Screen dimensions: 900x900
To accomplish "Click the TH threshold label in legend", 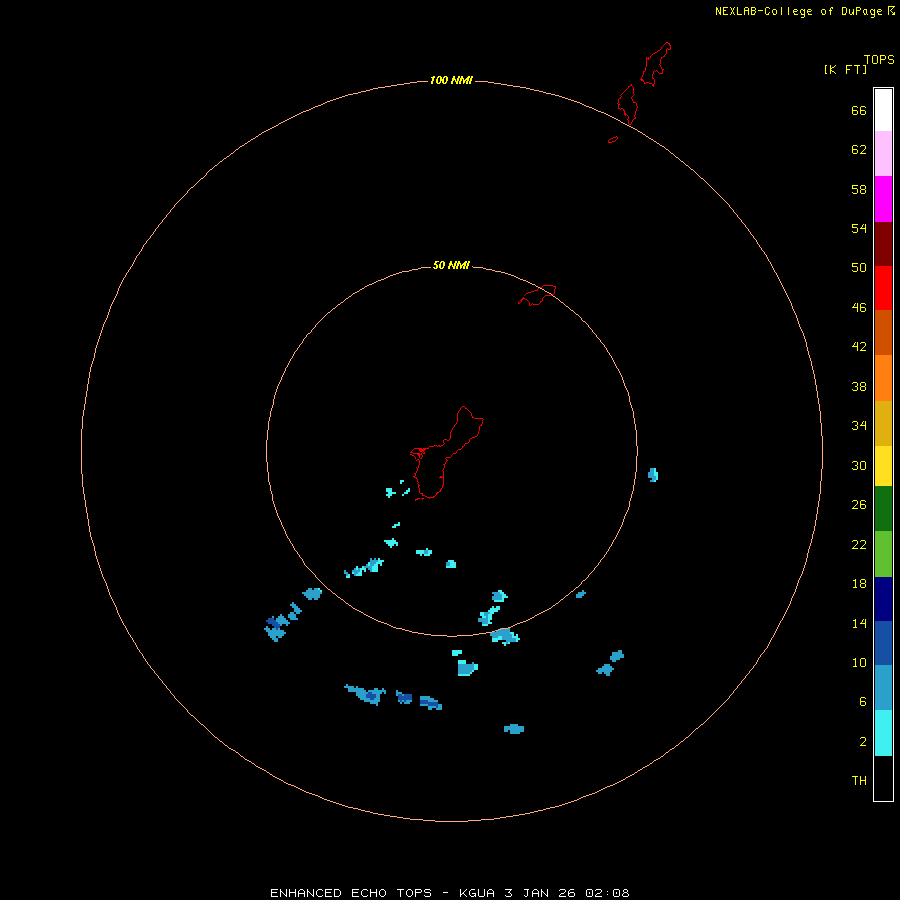I will (859, 781).
